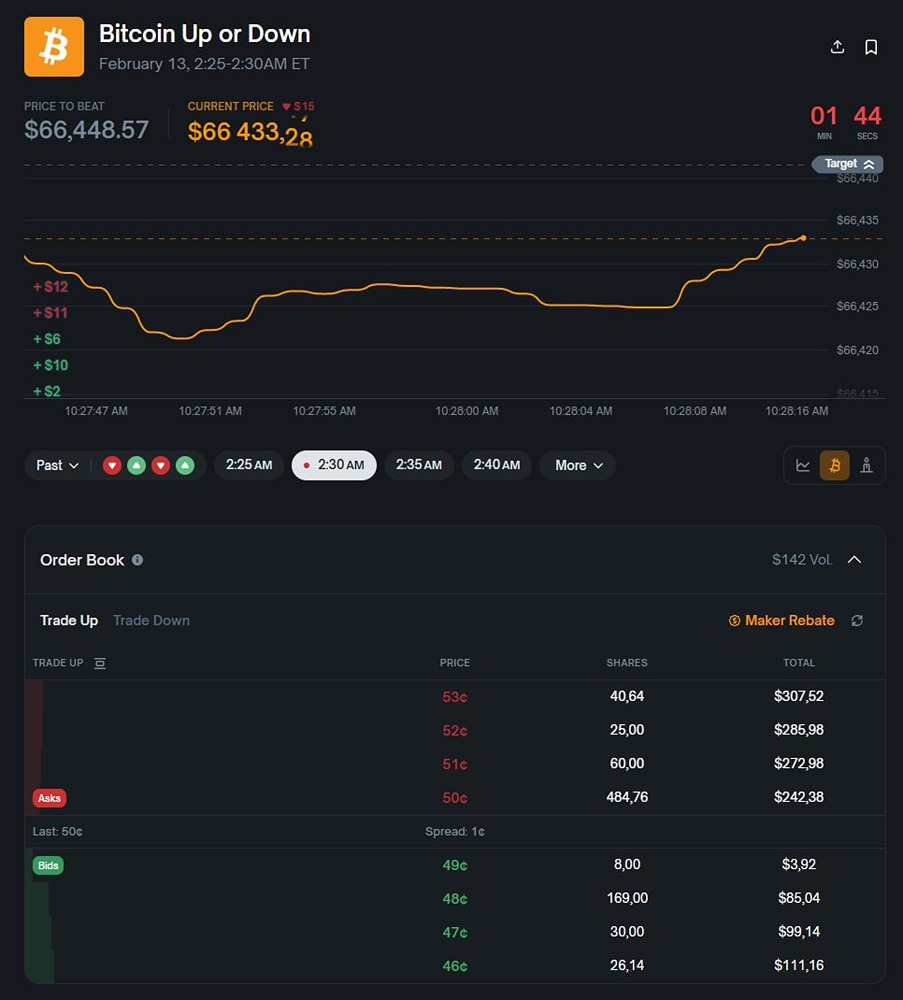Click the $142 Vol. label
This screenshot has height=1000, width=903.
[802, 560]
